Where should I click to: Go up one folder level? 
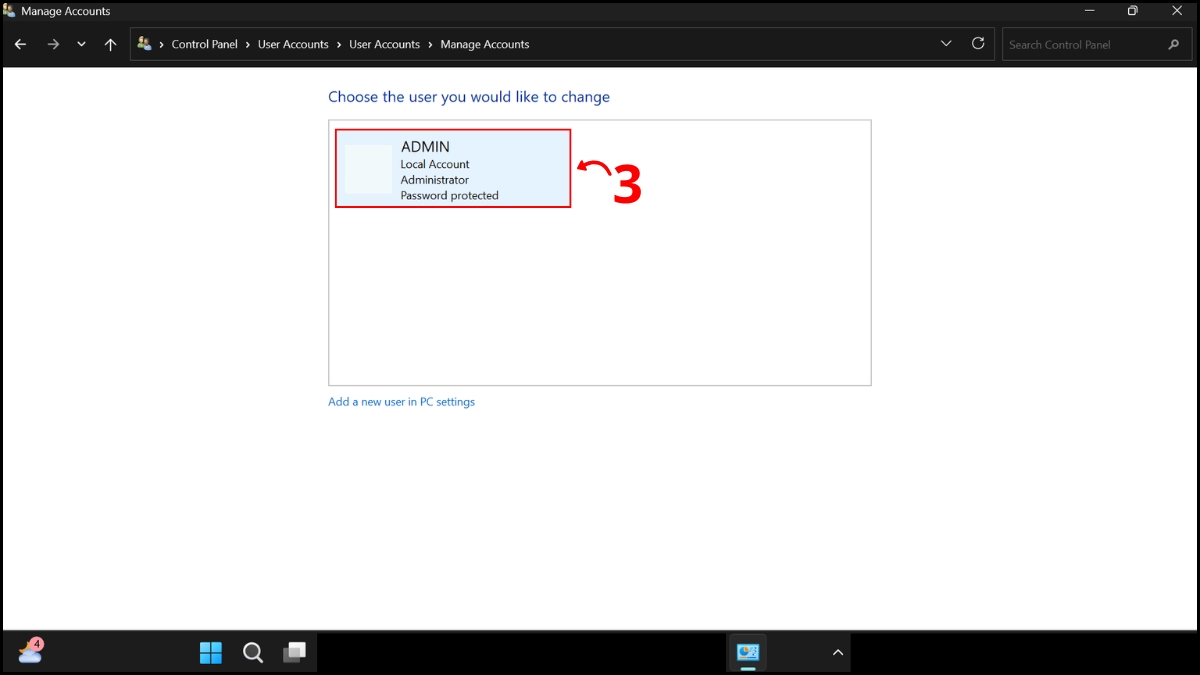(110, 44)
